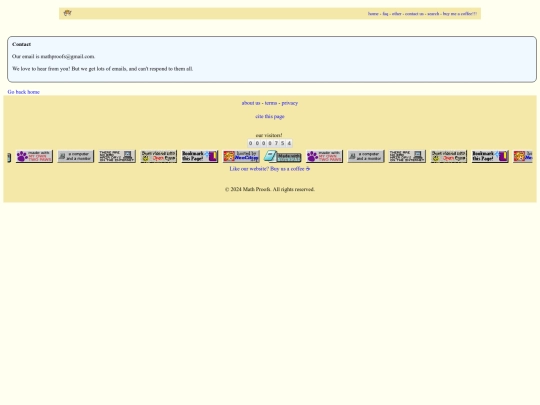540x405 pixels.
Task: Click the Contact heading text
Action: coord(21,44)
